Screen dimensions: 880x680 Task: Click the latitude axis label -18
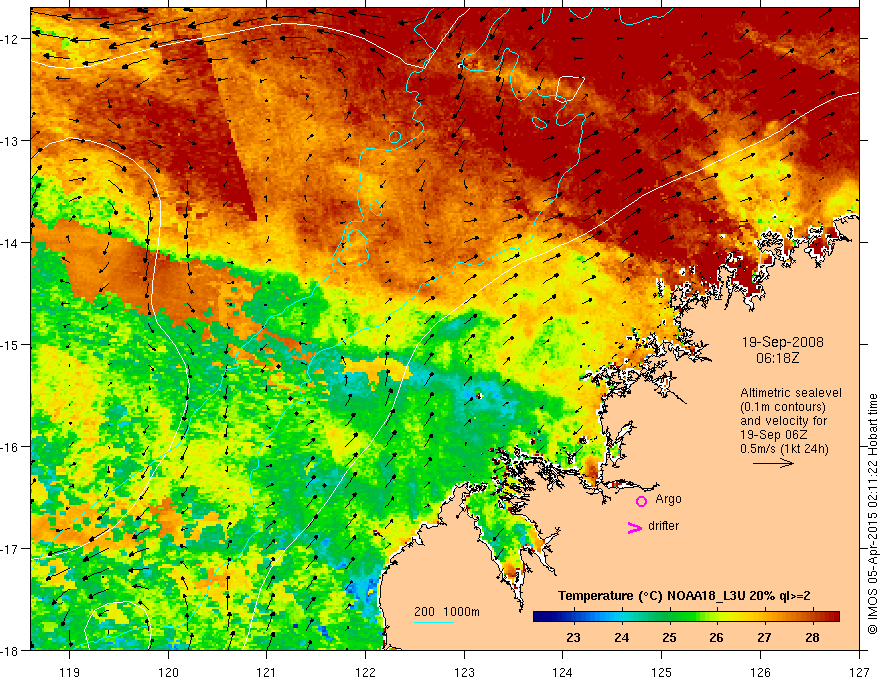(10, 650)
